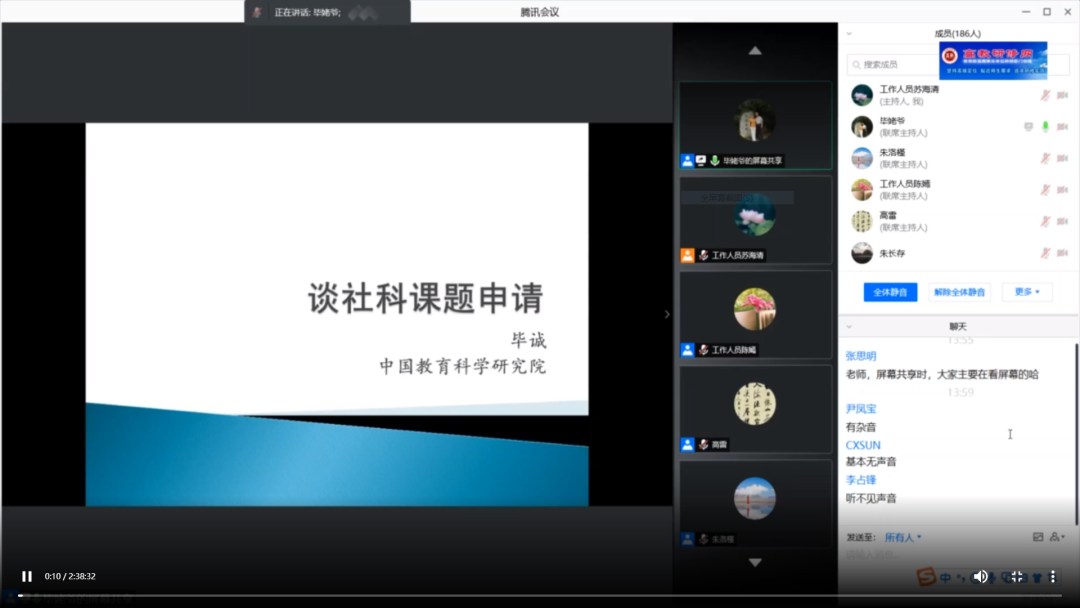This screenshot has height=608, width=1080.
Task: Toggle microphone for 朱洛槿 in member list
Action: pyautogui.click(x=1045, y=158)
